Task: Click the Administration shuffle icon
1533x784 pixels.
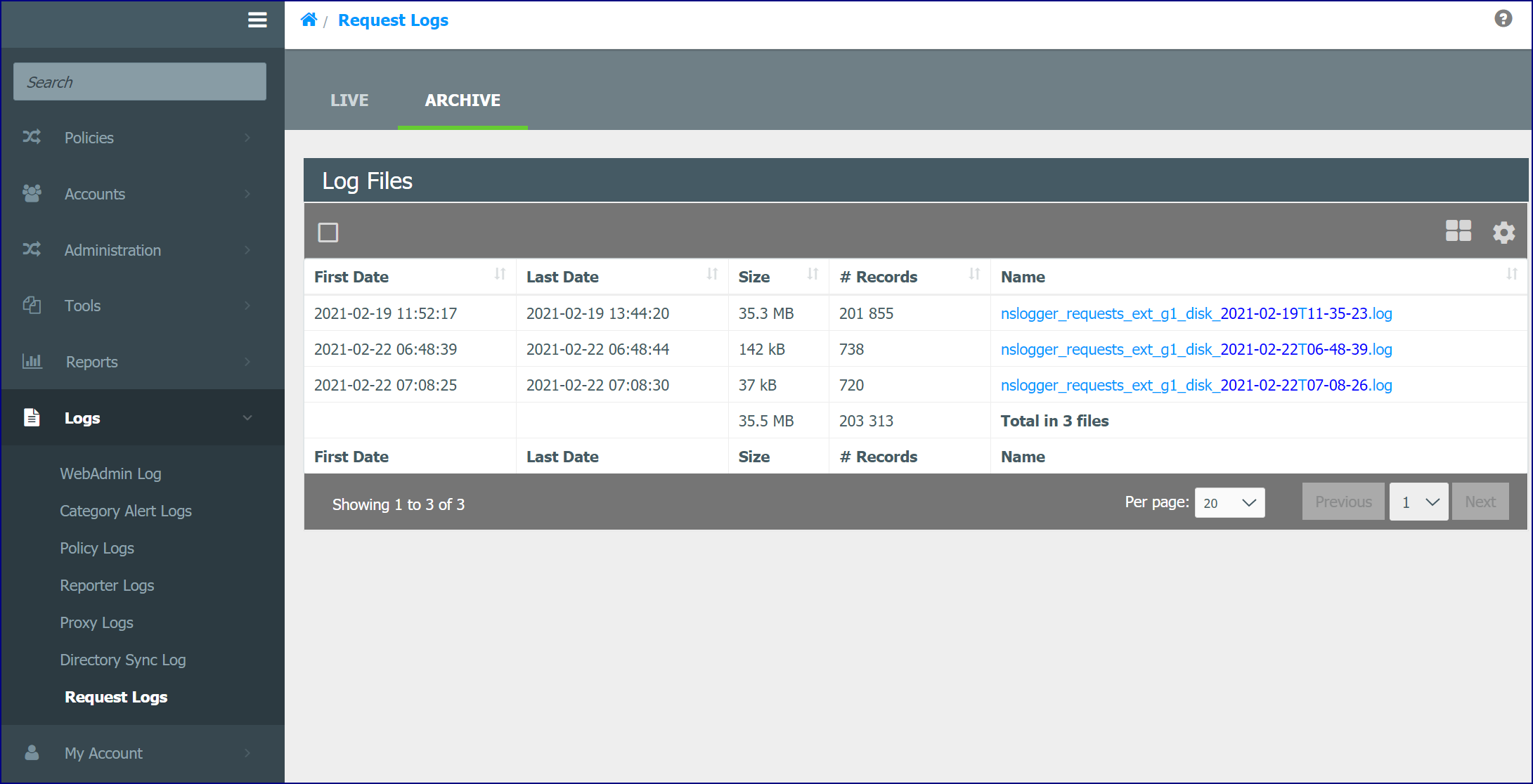Action: pos(32,249)
